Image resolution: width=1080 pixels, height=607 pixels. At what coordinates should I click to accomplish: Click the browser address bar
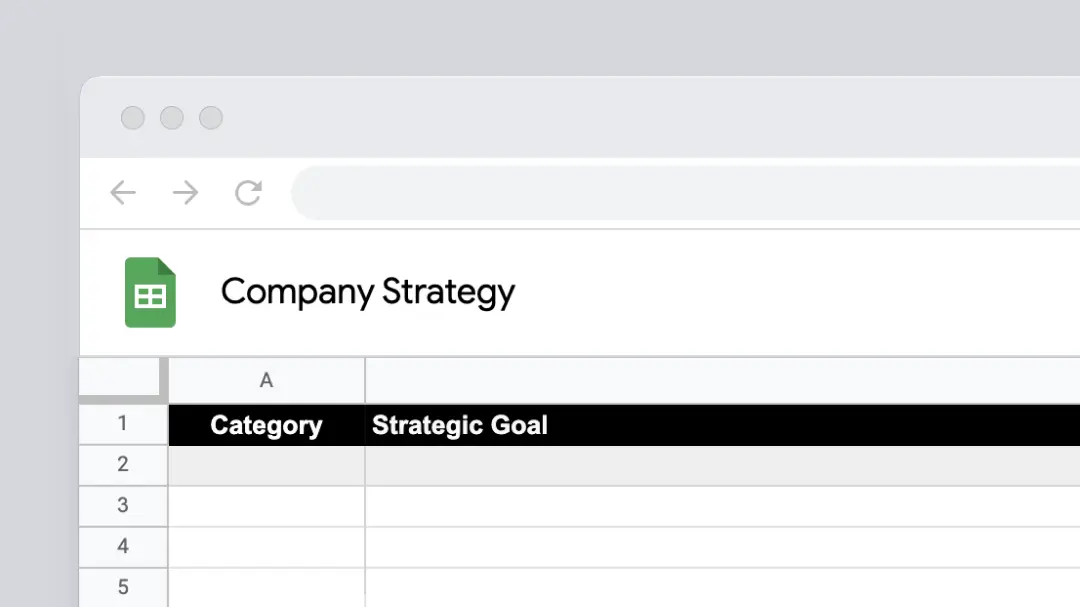click(686, 193)
